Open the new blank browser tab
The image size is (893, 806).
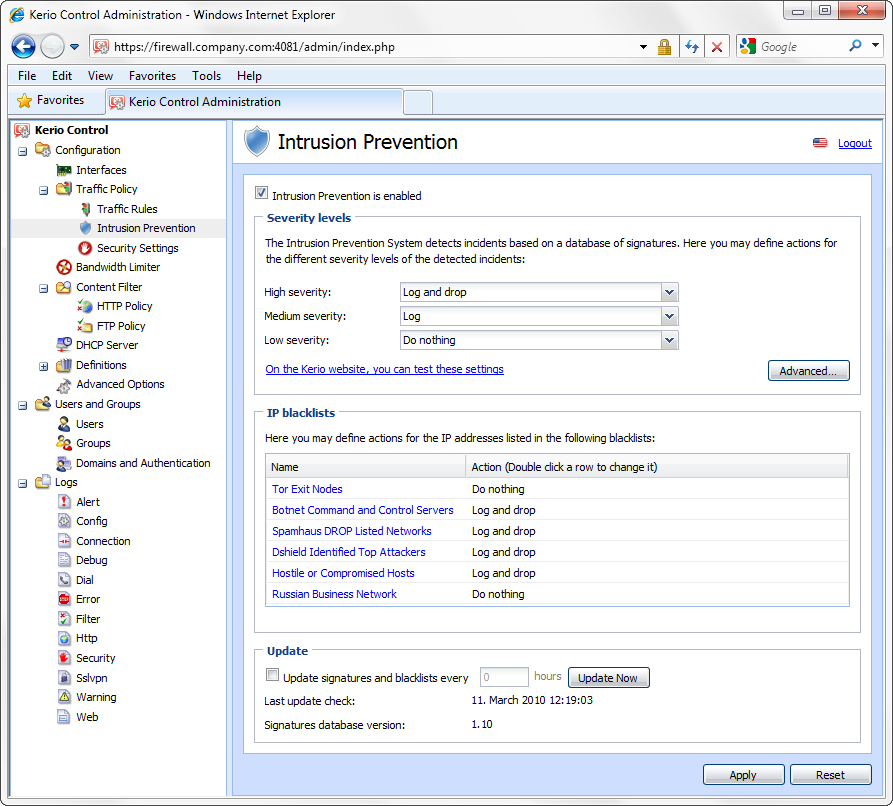coord(418,102)
